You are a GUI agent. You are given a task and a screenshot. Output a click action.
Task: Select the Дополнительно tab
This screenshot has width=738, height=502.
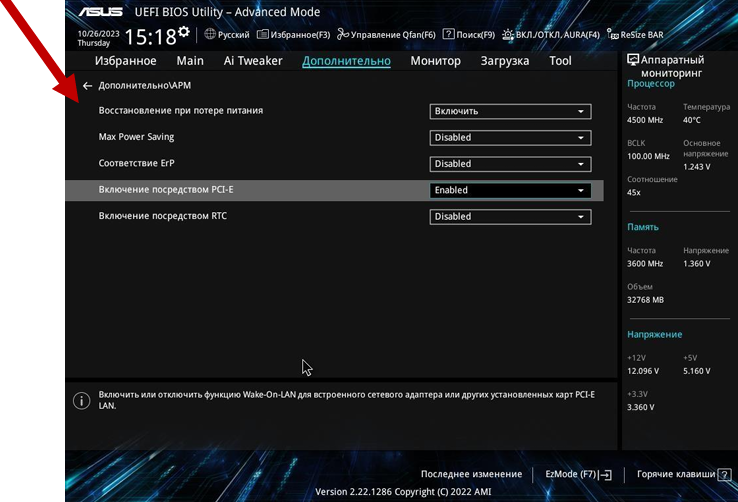pyautogui.click(x=346, y=61)
